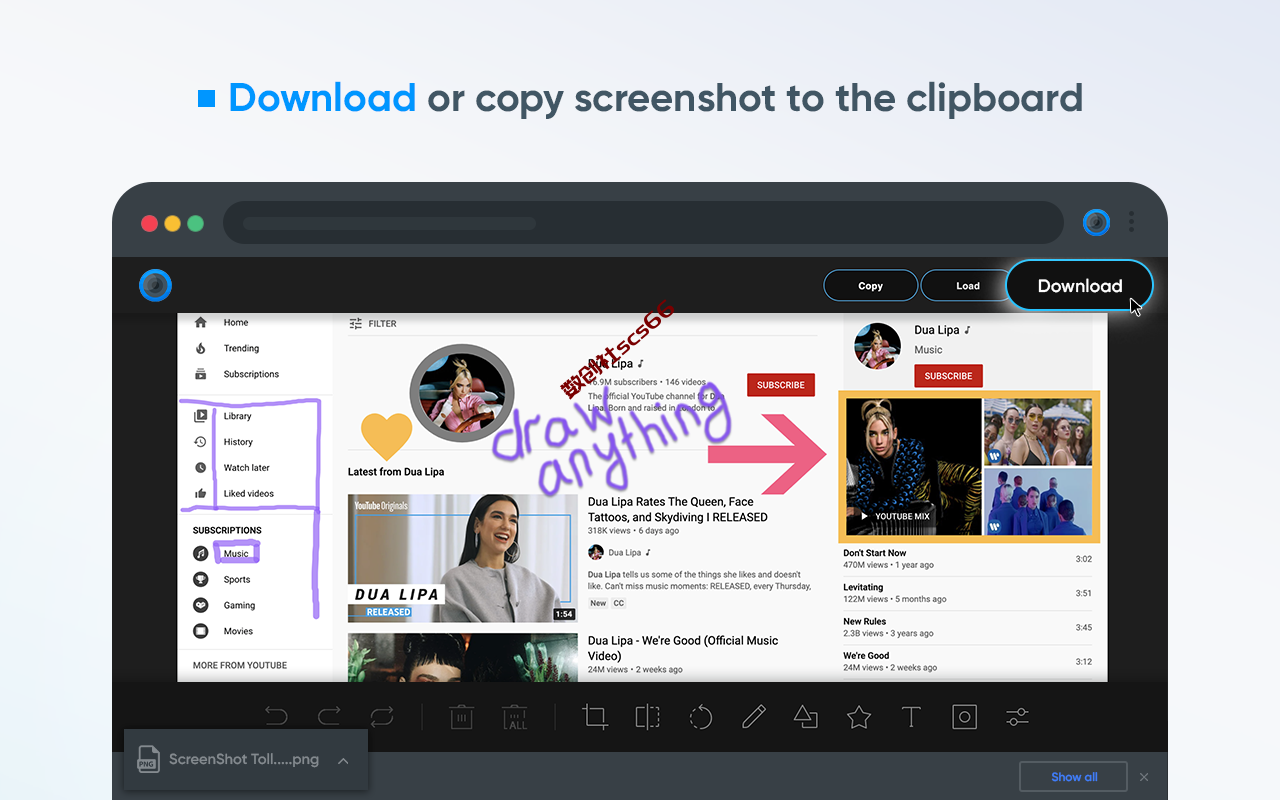The image size is (1280, 800).
Task: Click the New badge under the video description
Action: pyautogui.click(x=598, y=603)
